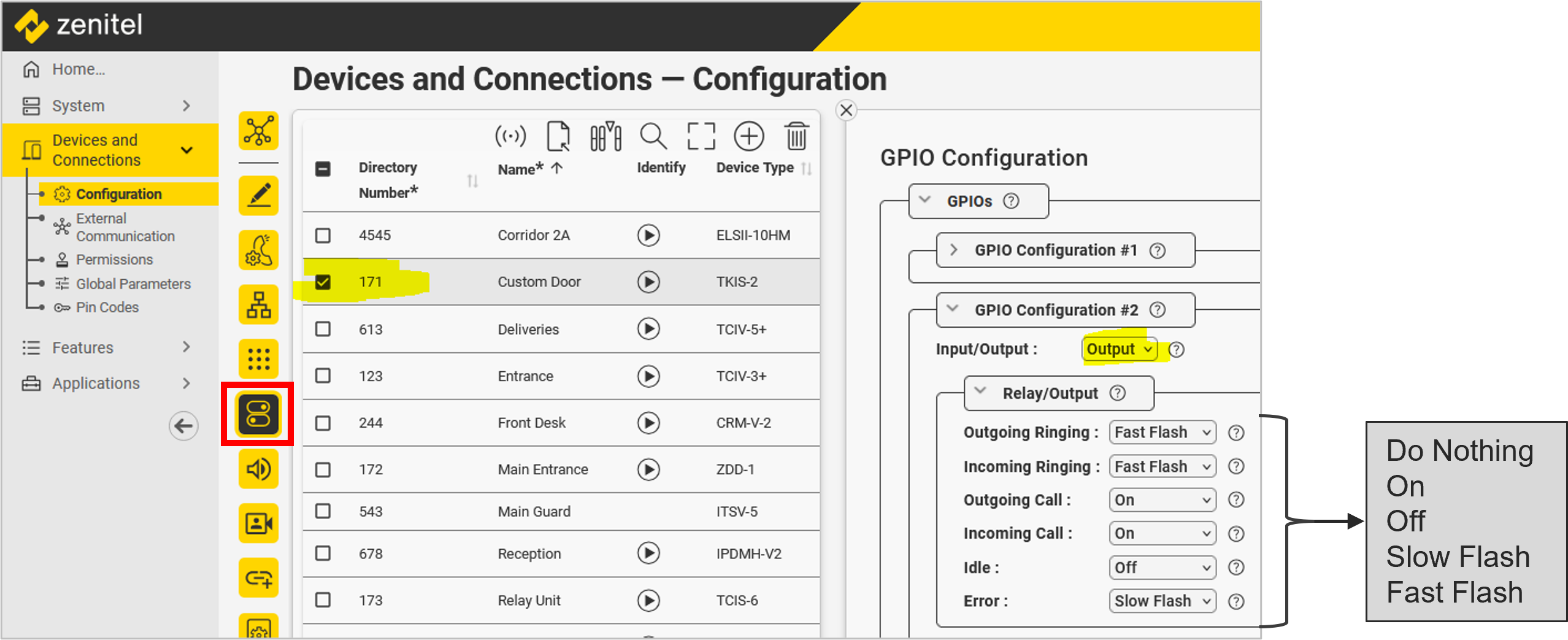Sort table by Directory Number column
This screenshot has width=1568, height=640.
pyautogui.click(x=472, y=181)
